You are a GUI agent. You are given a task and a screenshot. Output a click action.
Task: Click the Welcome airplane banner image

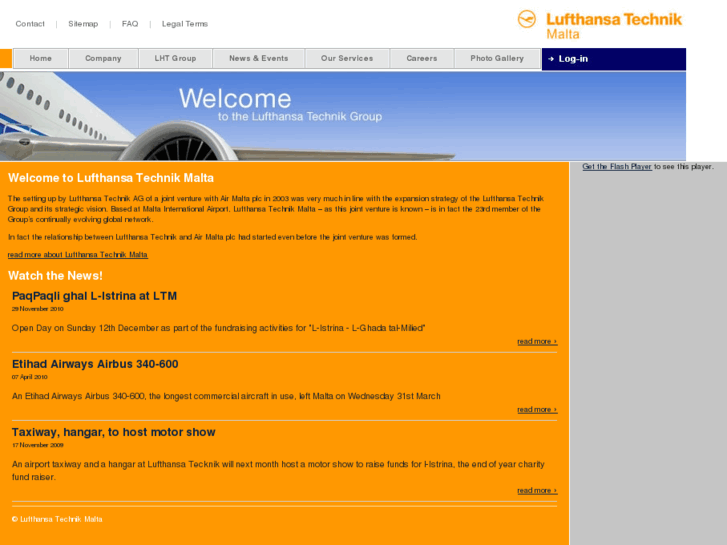point(343,116)
